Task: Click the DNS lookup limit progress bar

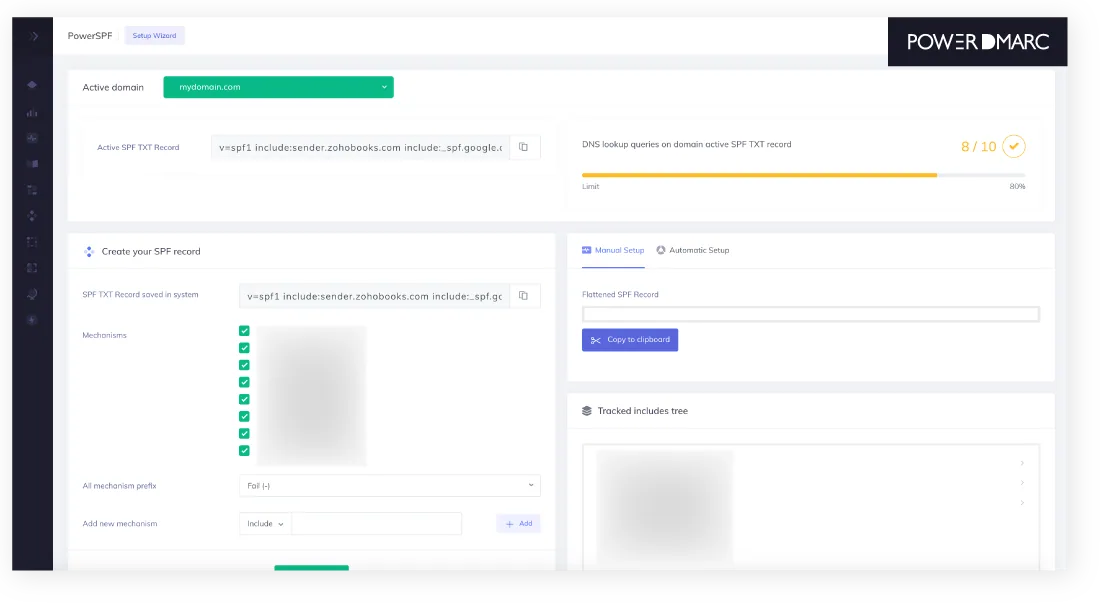Action: (x=803, y=175)
